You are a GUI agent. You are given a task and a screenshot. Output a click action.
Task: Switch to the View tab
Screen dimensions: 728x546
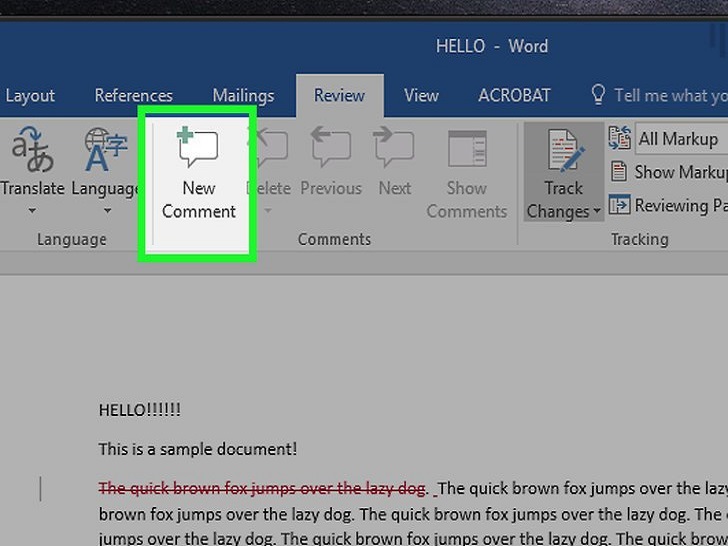tap(421, 95)
